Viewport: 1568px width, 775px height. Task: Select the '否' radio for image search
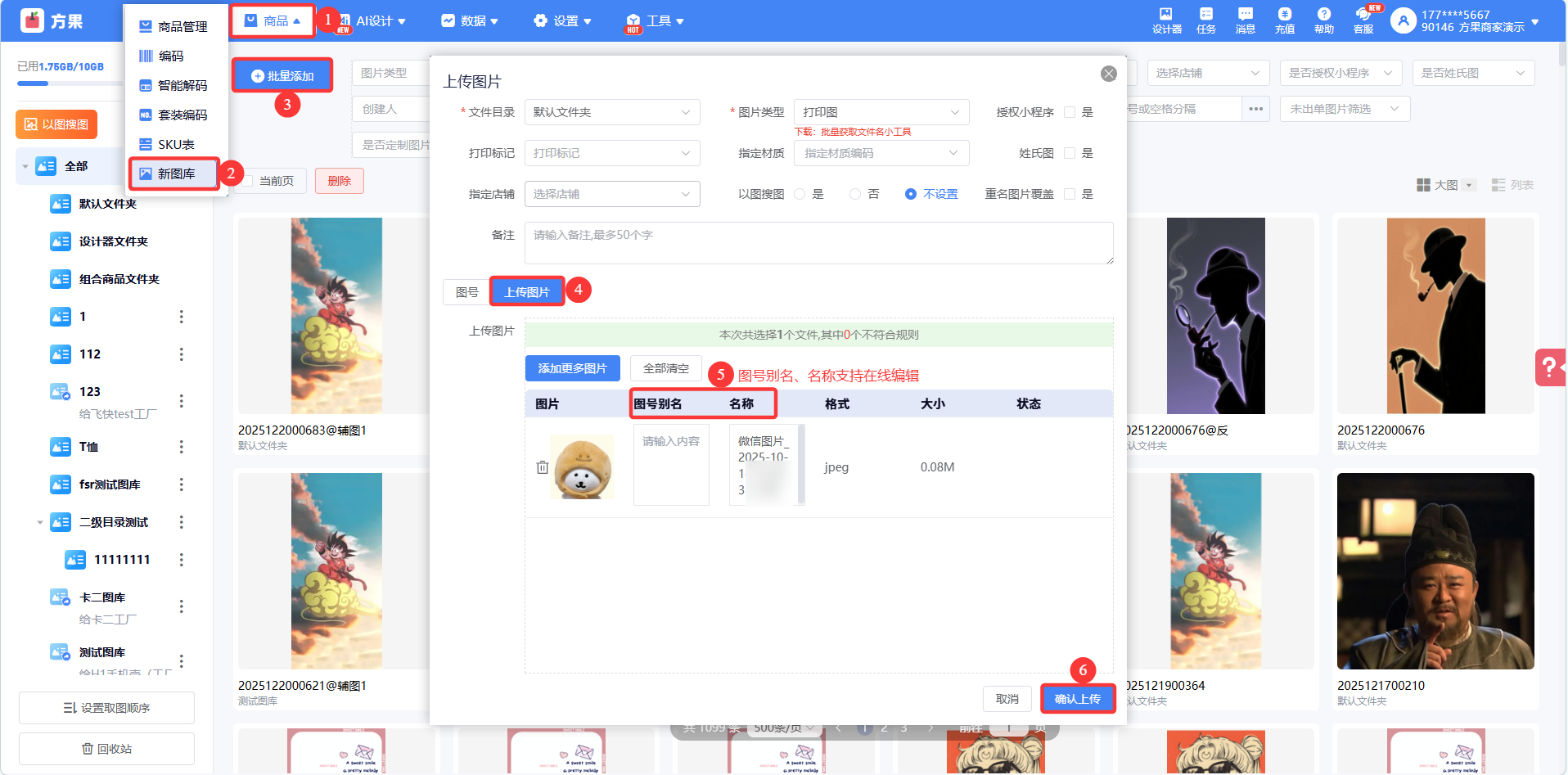(855, 194)
